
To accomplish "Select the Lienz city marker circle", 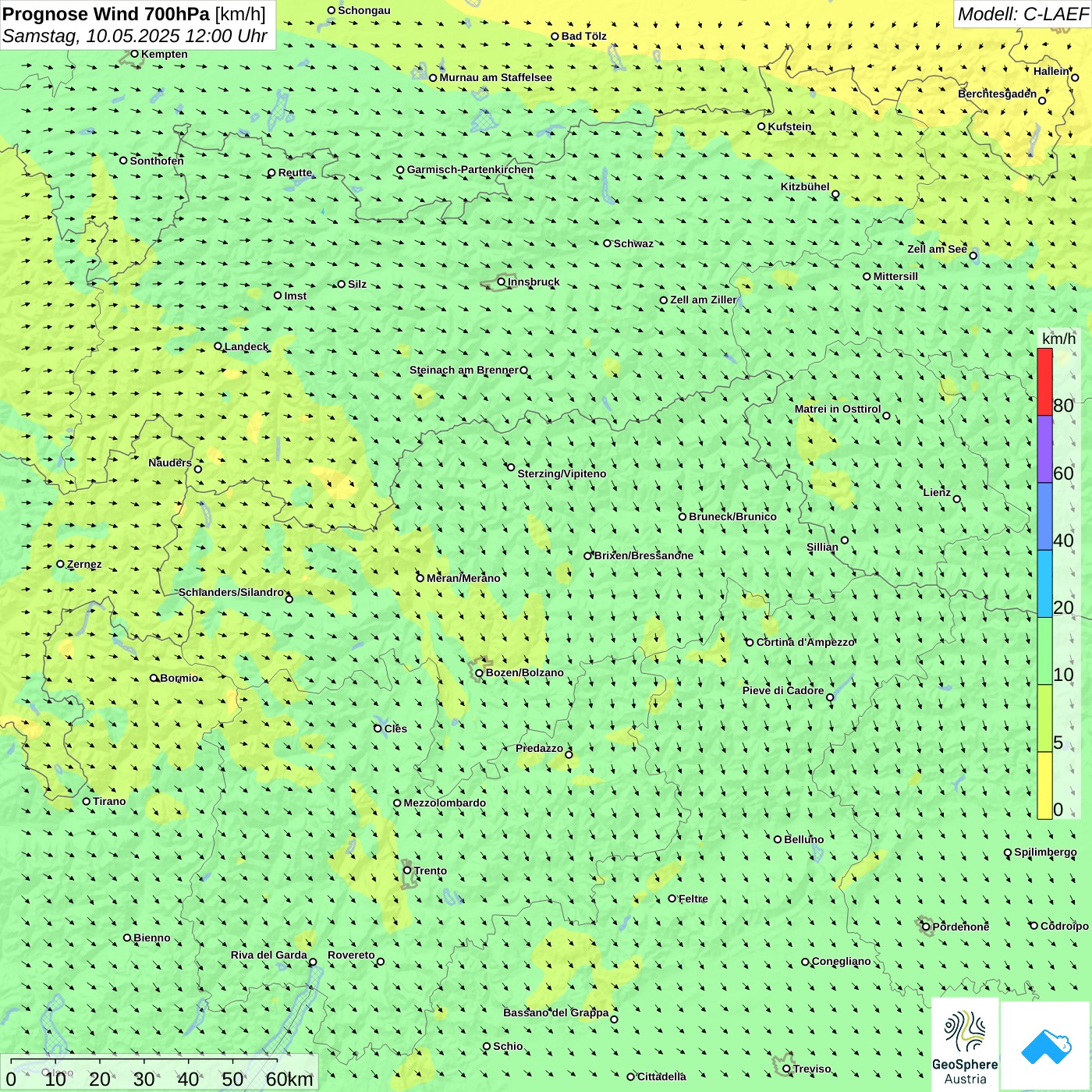I will [x=957, y=499].
